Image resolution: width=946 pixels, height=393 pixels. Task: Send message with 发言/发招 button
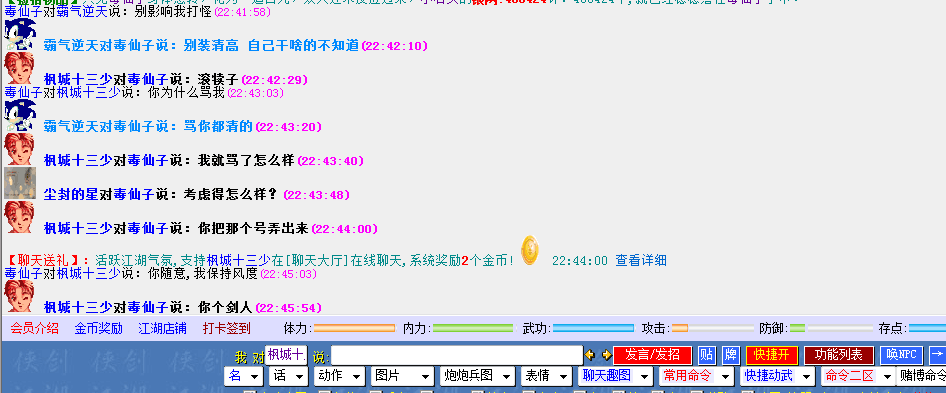[652, 355]
